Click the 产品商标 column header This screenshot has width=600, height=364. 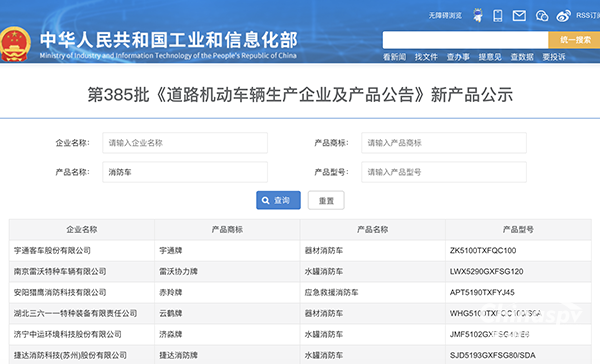tap(227, 229)
